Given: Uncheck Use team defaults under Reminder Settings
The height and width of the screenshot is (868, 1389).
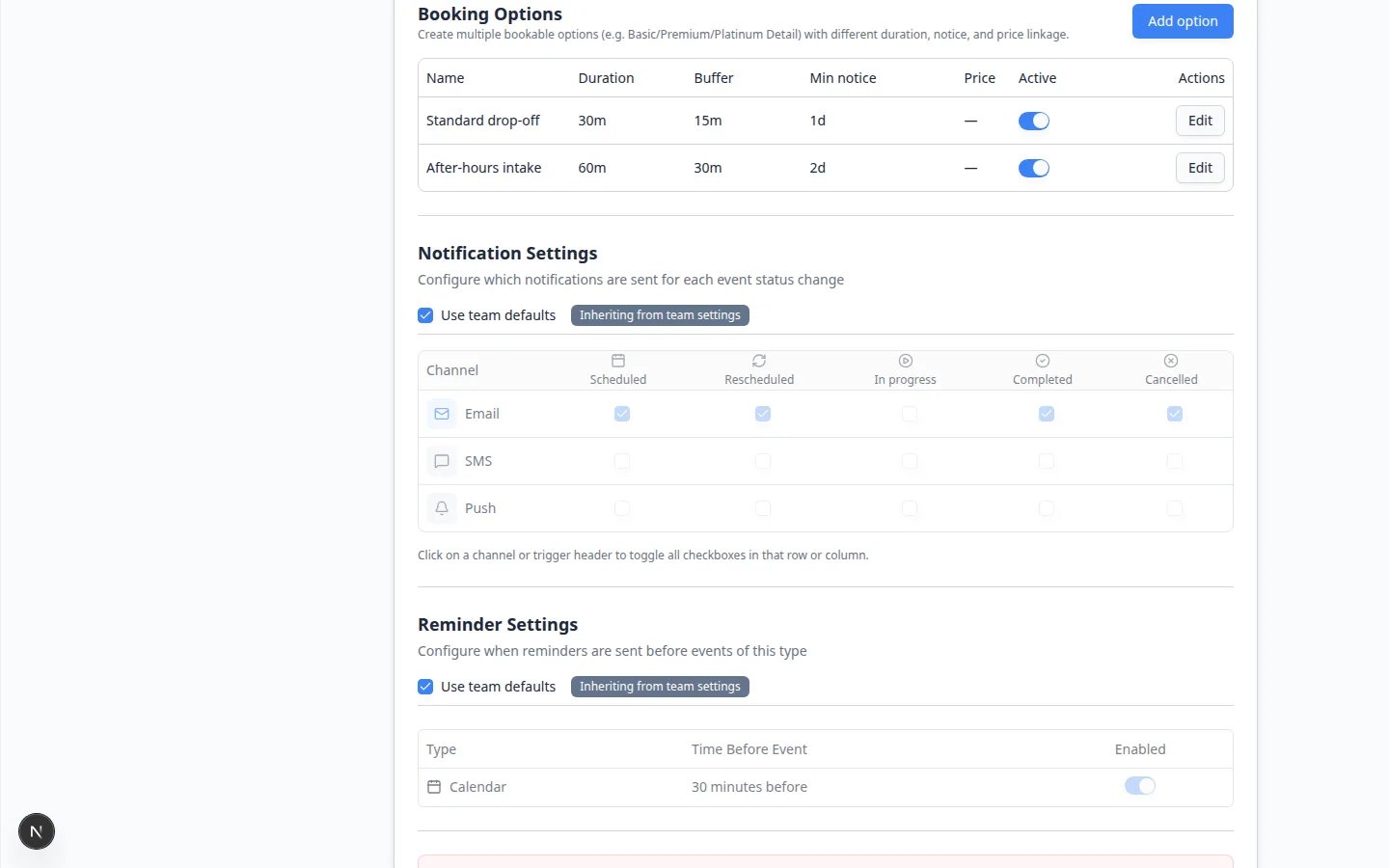Looking at the screenshot, I should (425, 687).
